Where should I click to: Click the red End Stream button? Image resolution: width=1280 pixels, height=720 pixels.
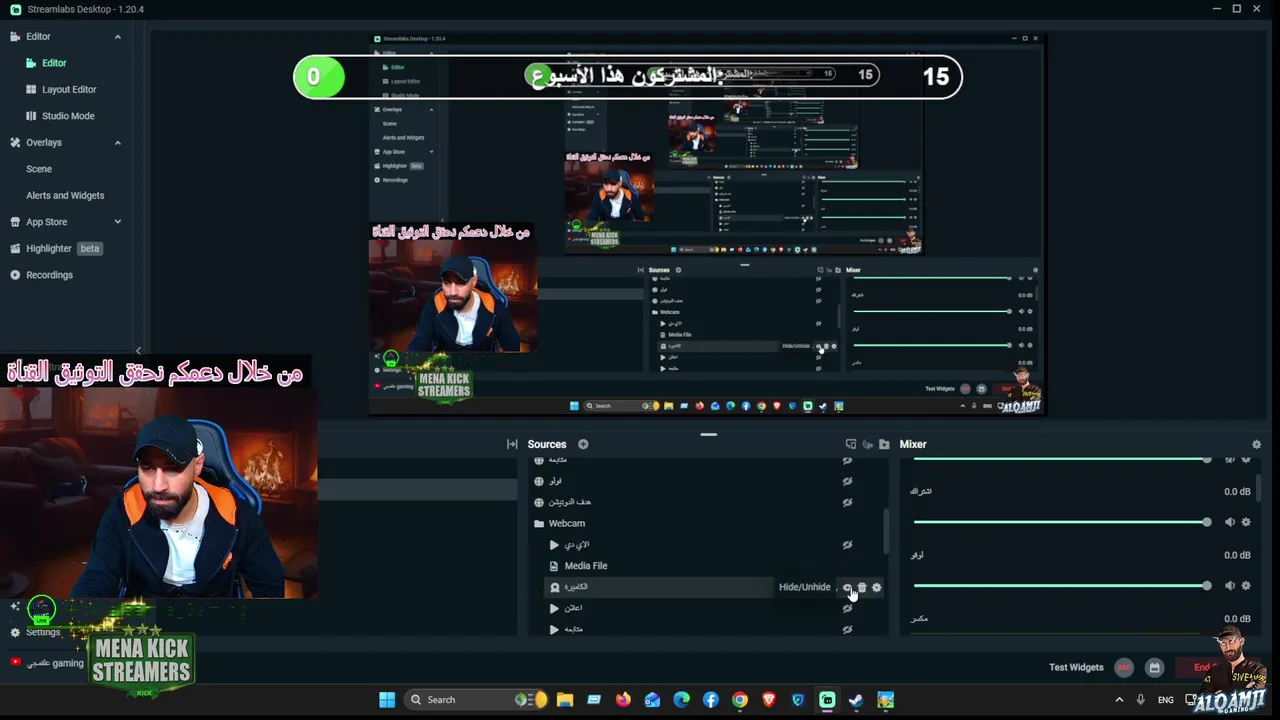tap(1205, 667)
